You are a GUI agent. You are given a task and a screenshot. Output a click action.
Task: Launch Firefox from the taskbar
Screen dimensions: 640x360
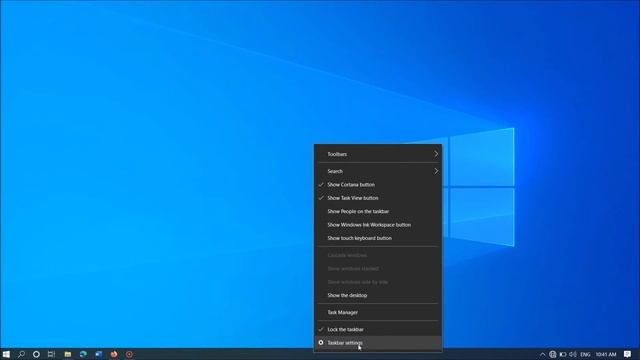(x=114, y=354)
